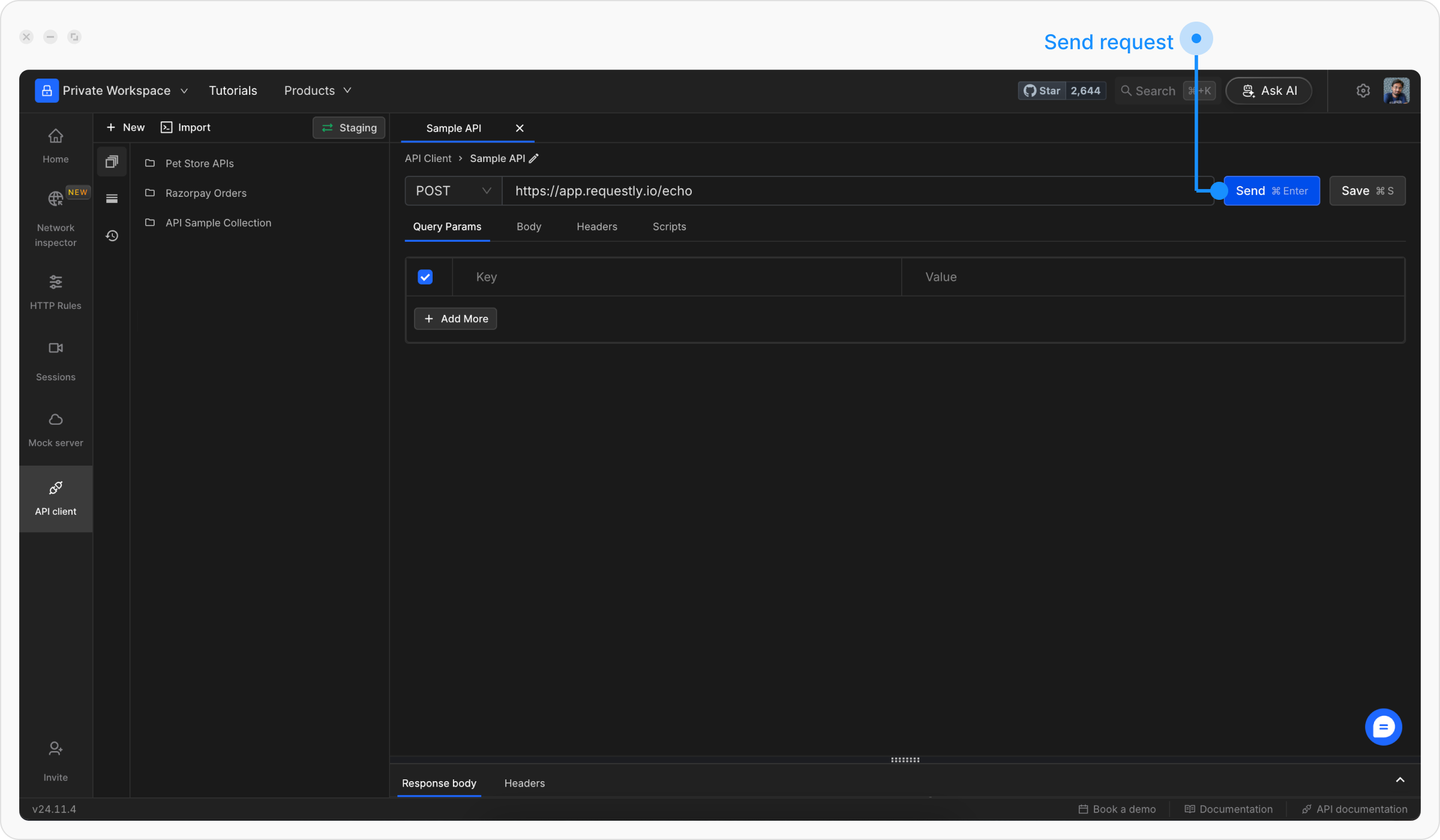The width and height of the screenshot is (1440, 840).
Task: Open the POST method dropdown
Action: click(x=453, y=191)
